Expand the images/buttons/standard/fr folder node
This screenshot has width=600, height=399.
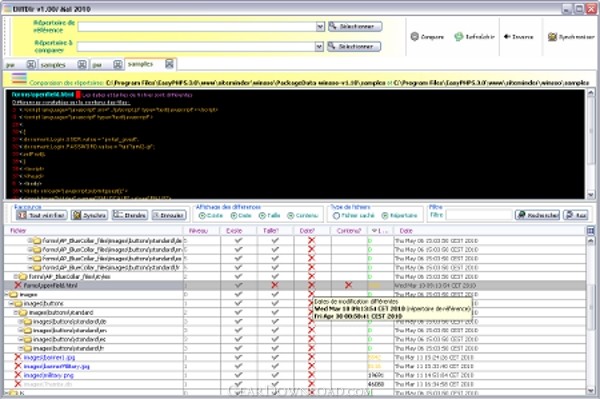point(21,349)
